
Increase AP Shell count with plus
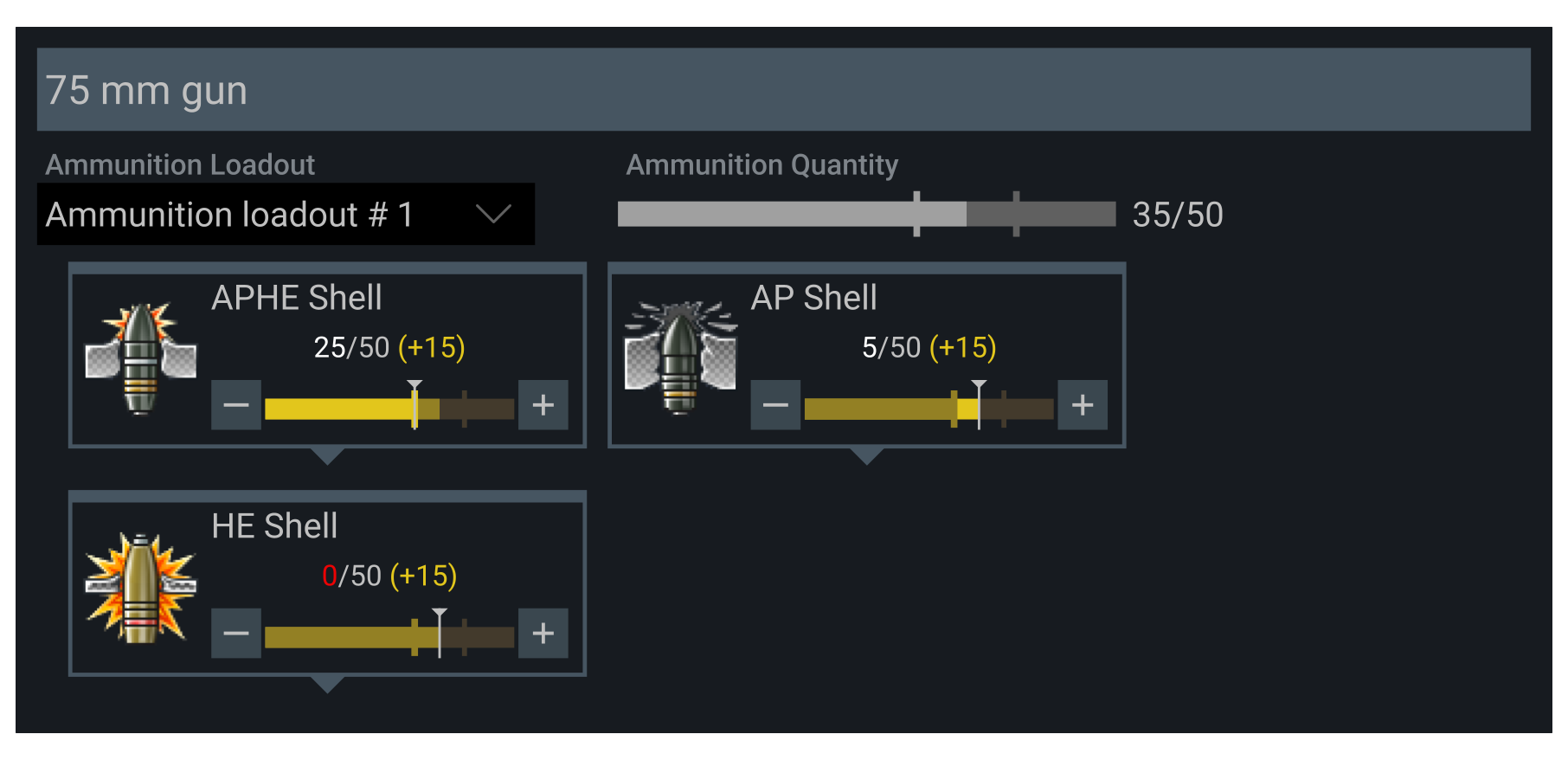[x=1083, y=404]
